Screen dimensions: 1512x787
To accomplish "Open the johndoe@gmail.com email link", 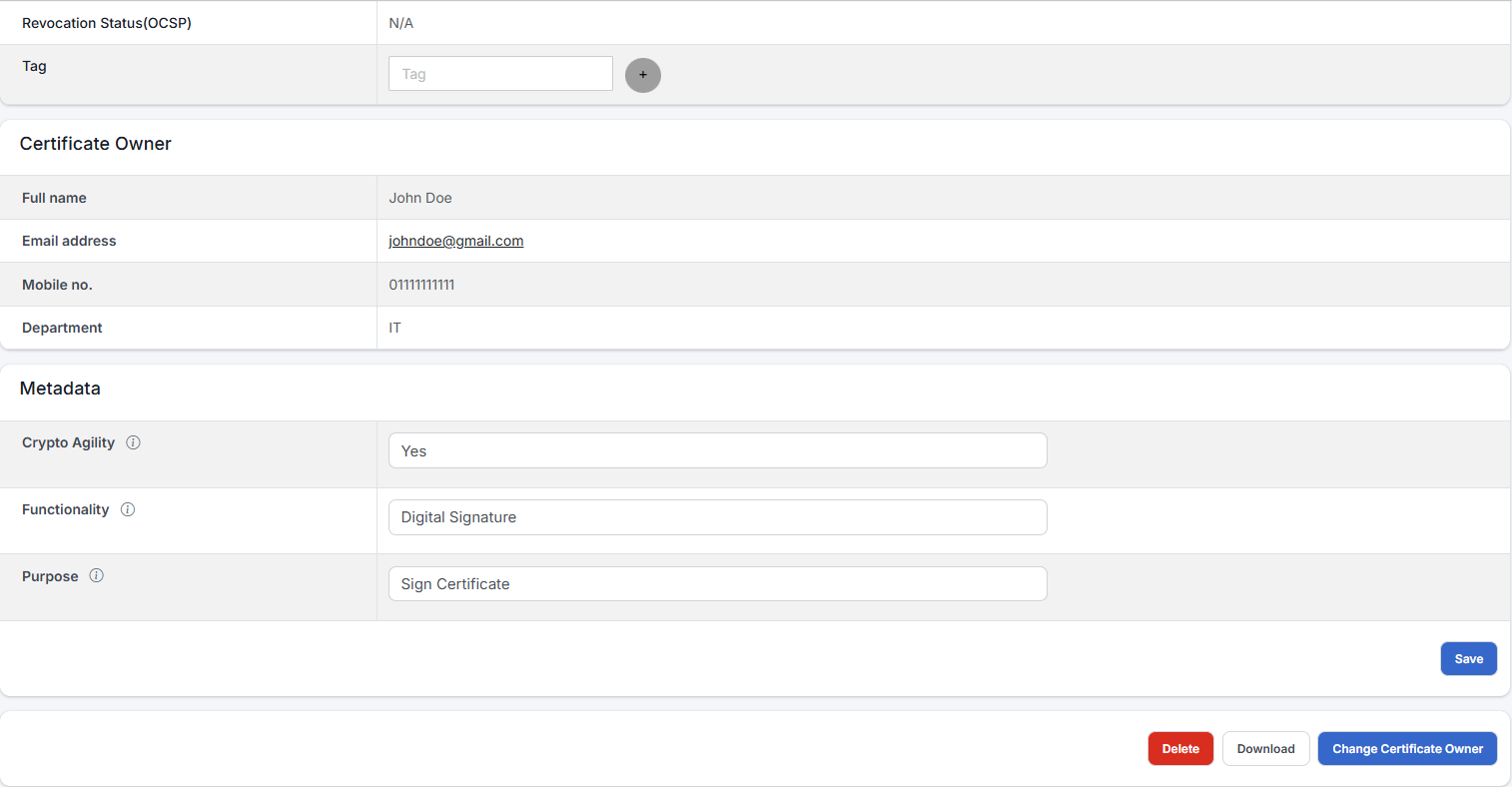I will 455,241.
